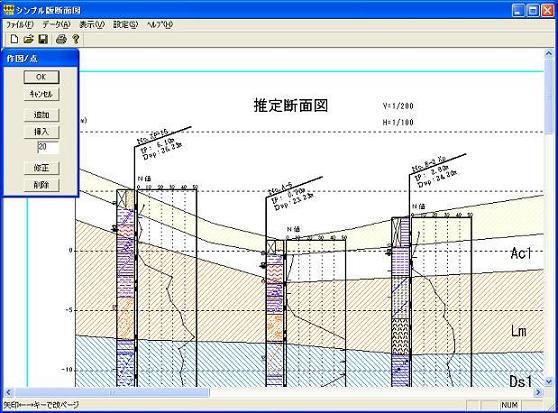Click the 挿入 (insert) button
This screenshot has height=413, width=558.
[x=41, y=132]
